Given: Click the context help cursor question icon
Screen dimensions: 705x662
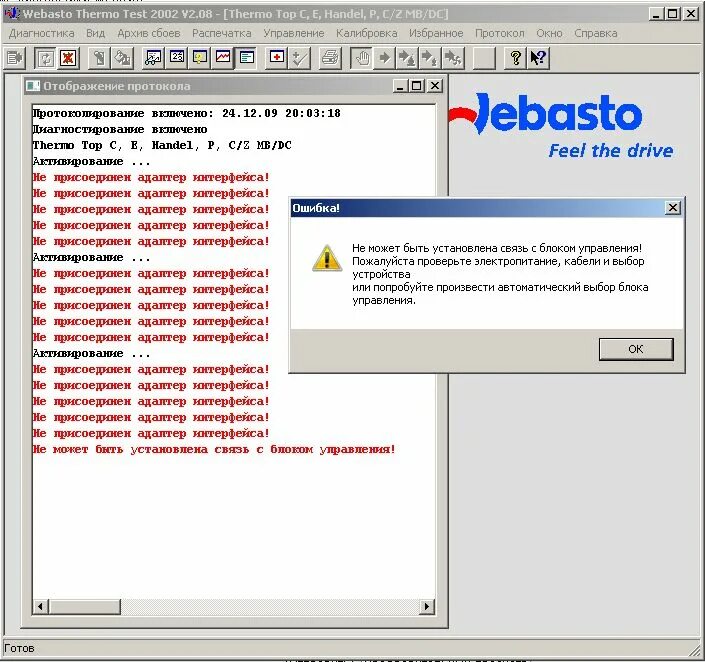Looking at the screenshot, I should tap(538, 58).
